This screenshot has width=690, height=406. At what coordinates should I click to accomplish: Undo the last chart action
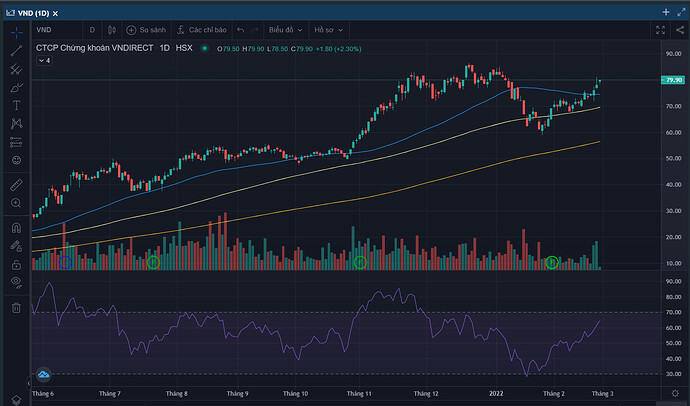[x=240, y=30]
